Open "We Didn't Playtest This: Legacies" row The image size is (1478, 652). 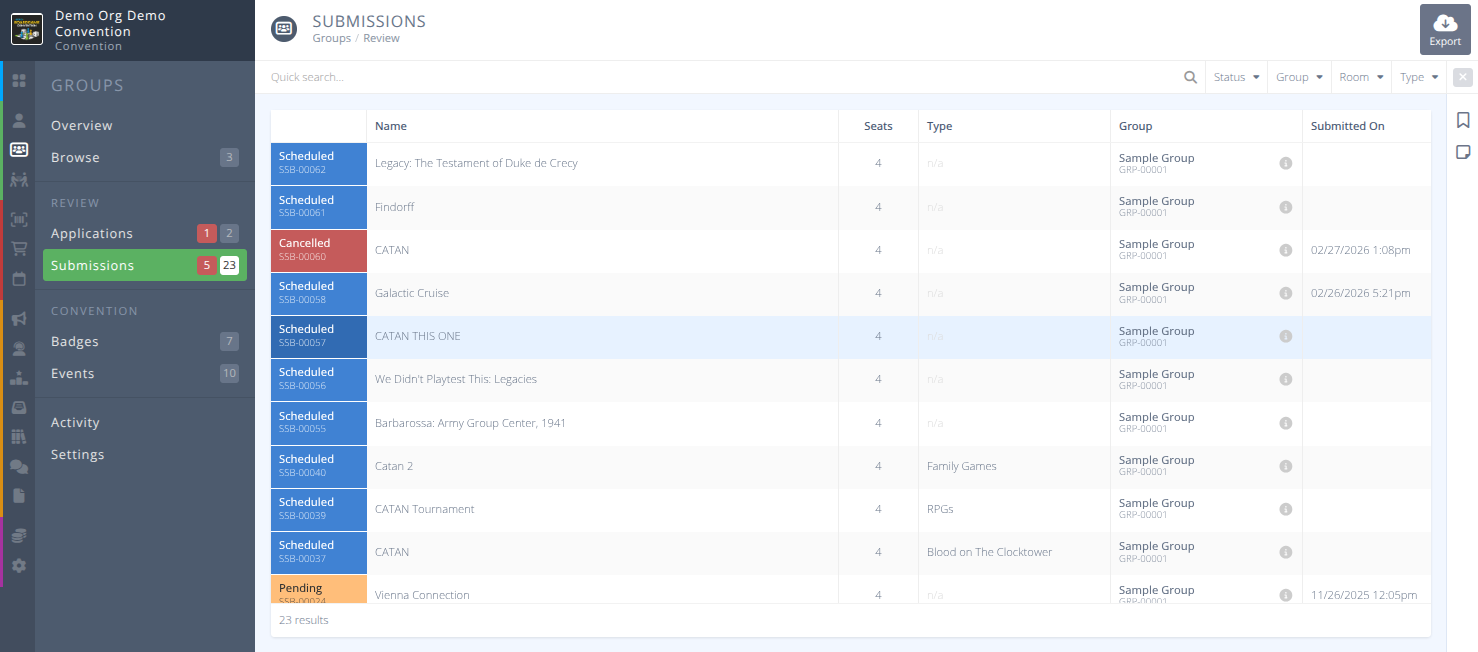tap(456, 379)
